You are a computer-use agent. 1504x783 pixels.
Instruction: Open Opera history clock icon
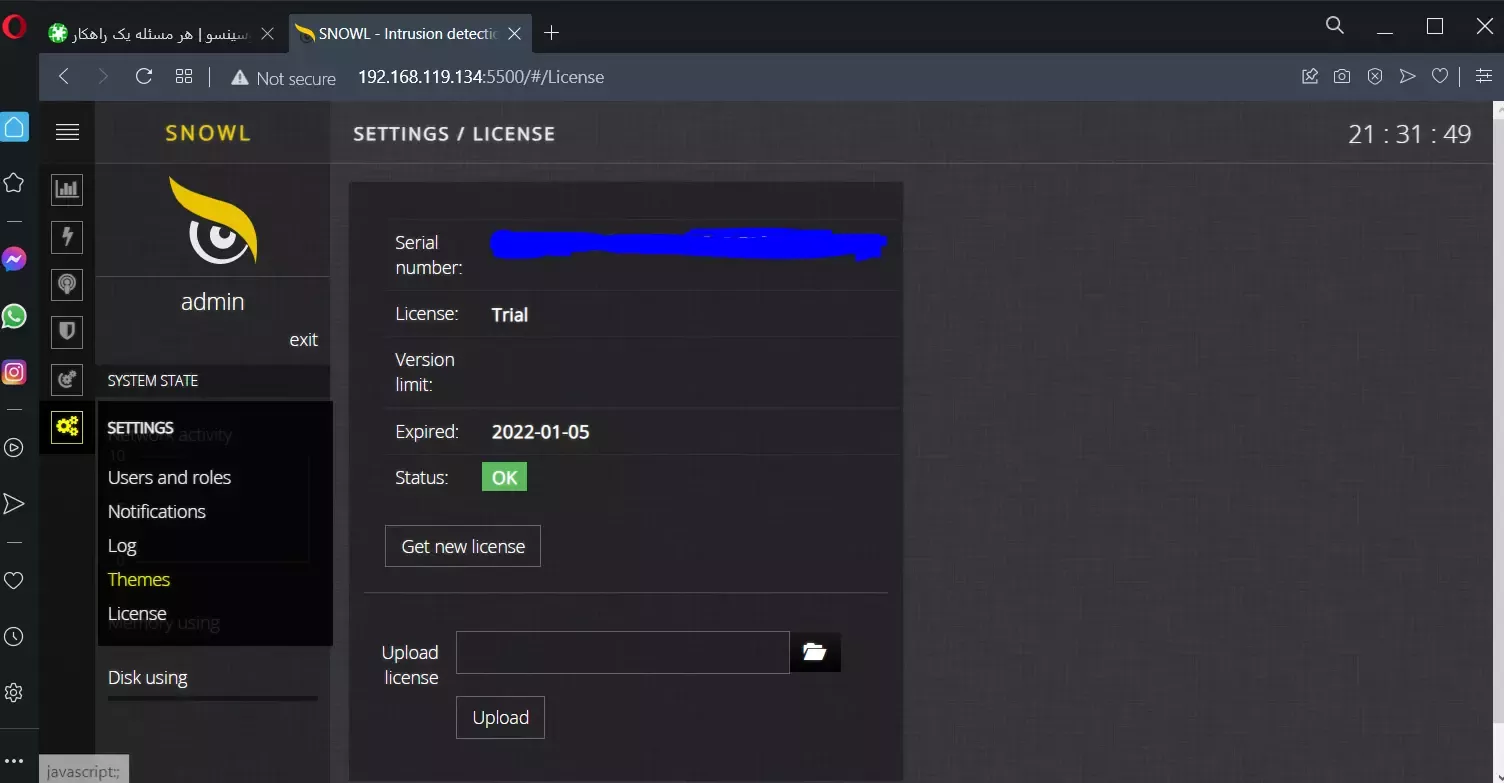[14, 636]
